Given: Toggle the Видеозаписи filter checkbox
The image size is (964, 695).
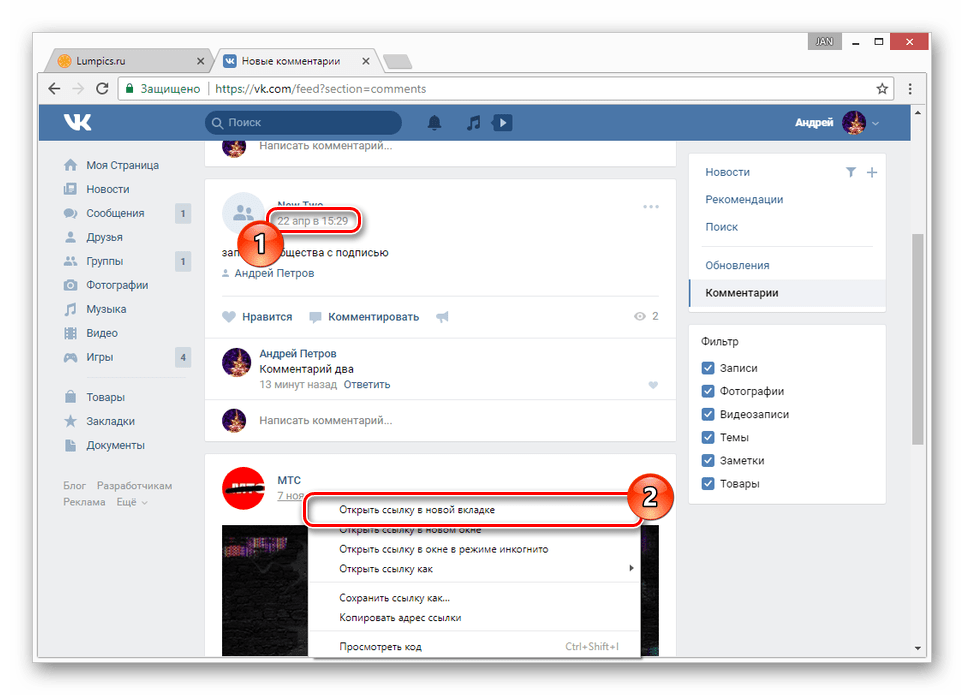Looking at the screenshot, I should click(x=708, y=414).
